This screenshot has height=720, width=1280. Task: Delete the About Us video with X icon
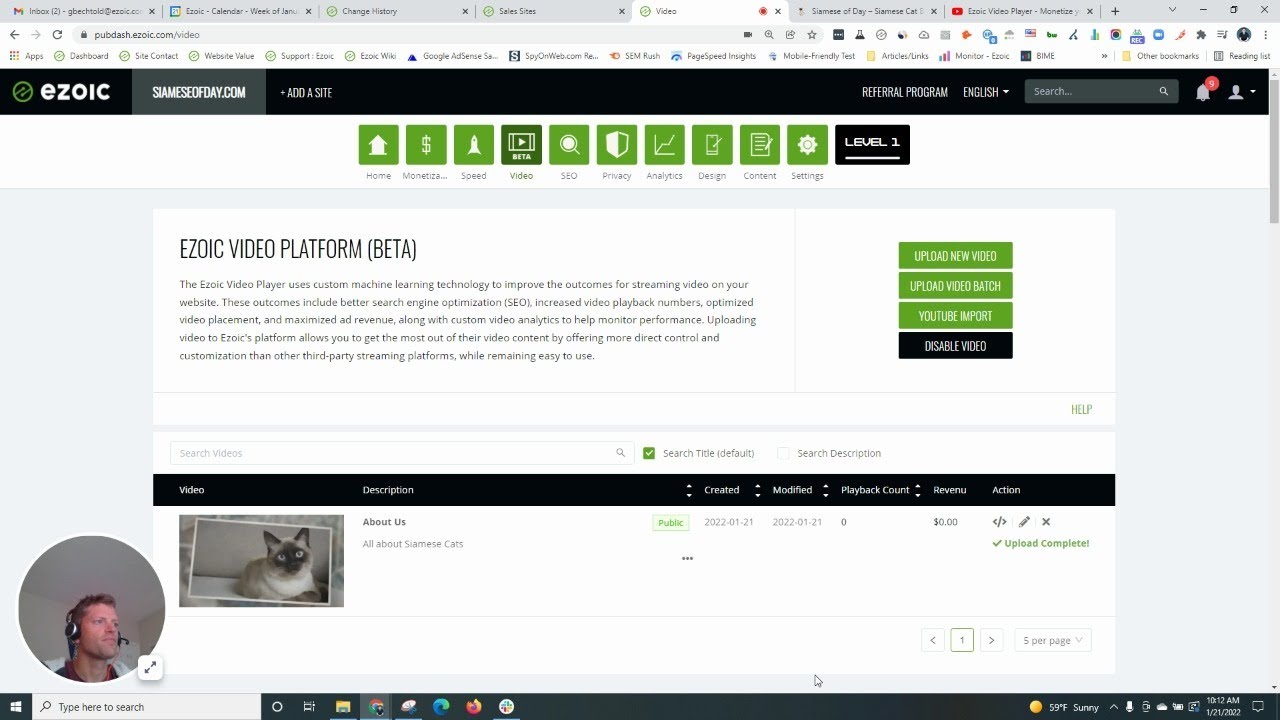(x=1046, y=522)
